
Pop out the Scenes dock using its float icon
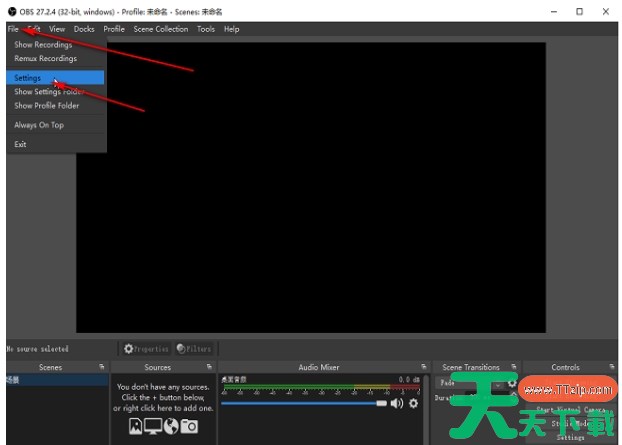(101, 367)
